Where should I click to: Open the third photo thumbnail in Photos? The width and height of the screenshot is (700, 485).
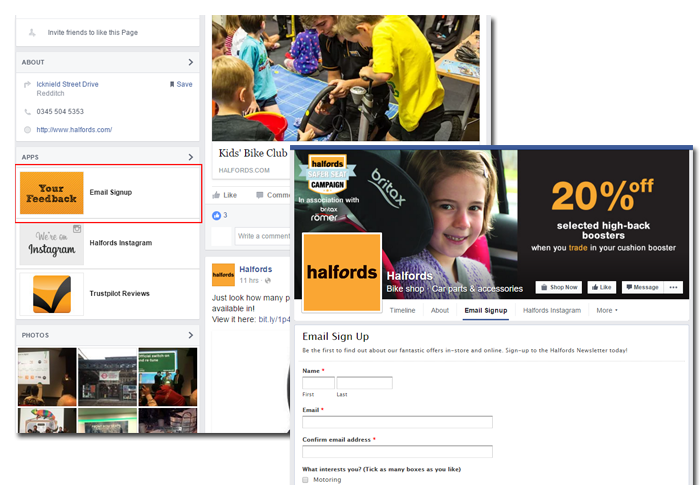point(168,377)
